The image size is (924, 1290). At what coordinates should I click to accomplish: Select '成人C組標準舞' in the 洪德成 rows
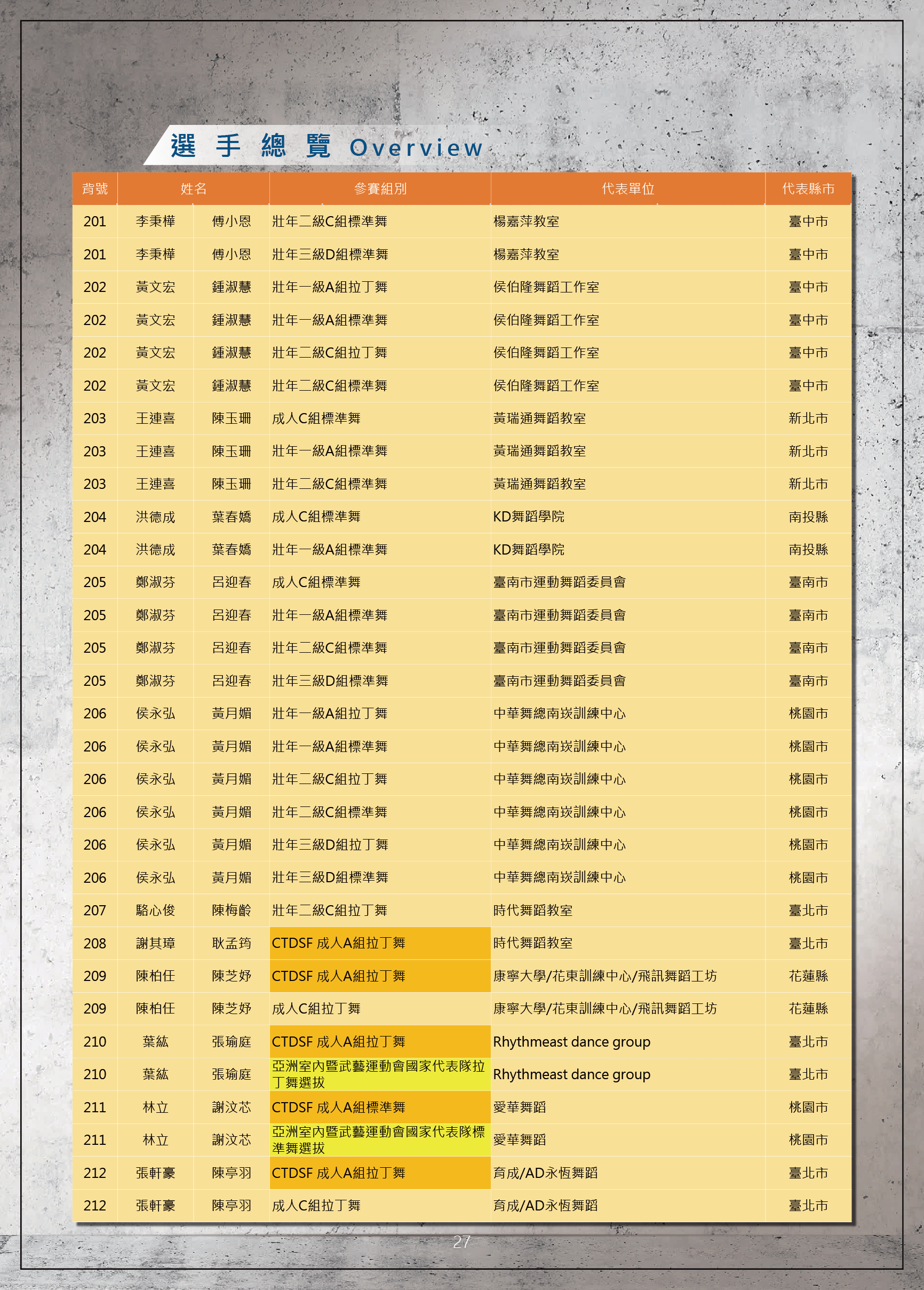[316, 517]
